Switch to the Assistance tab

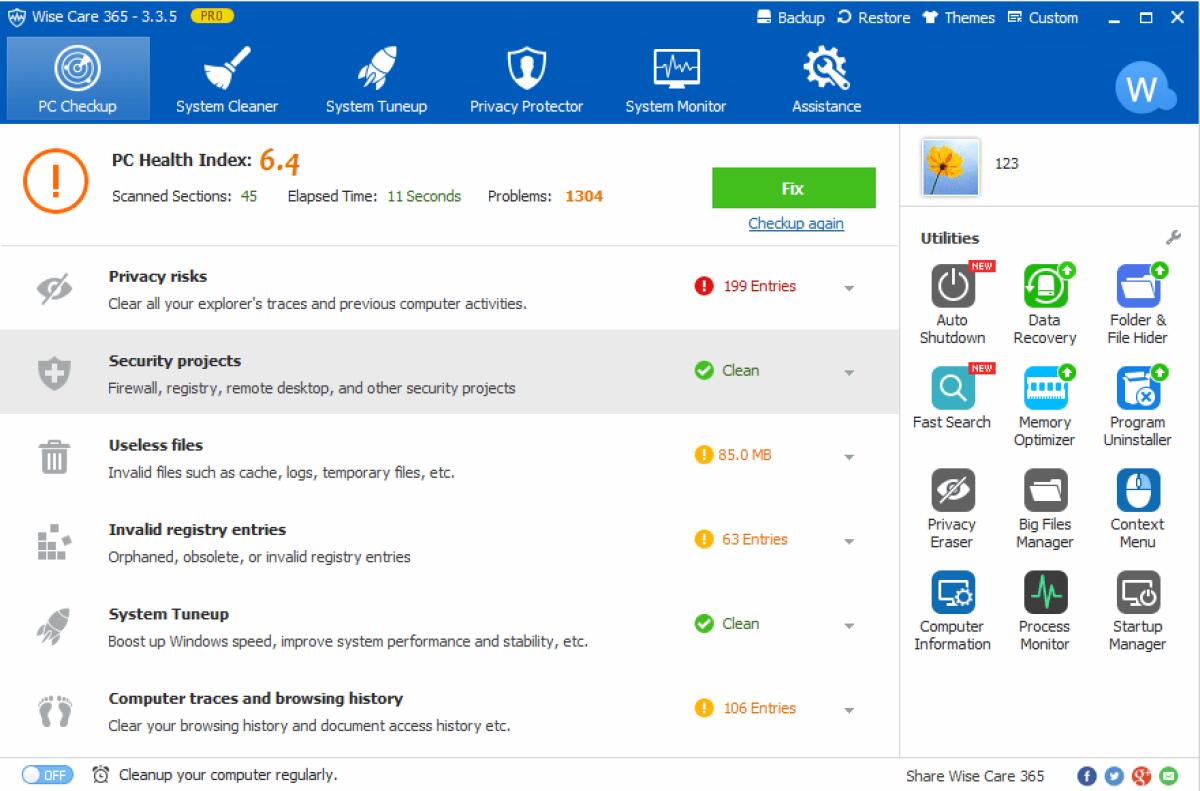[826, 78]
